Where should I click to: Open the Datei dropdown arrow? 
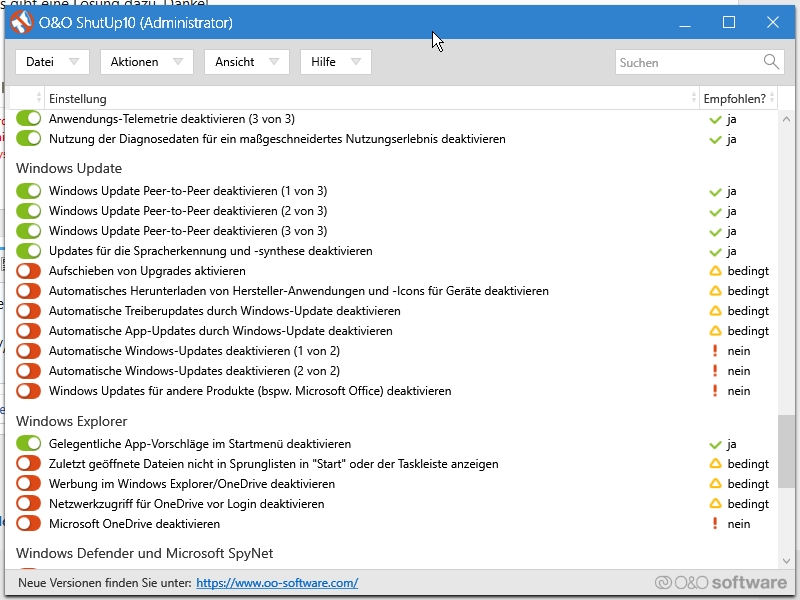pos(74,62)
